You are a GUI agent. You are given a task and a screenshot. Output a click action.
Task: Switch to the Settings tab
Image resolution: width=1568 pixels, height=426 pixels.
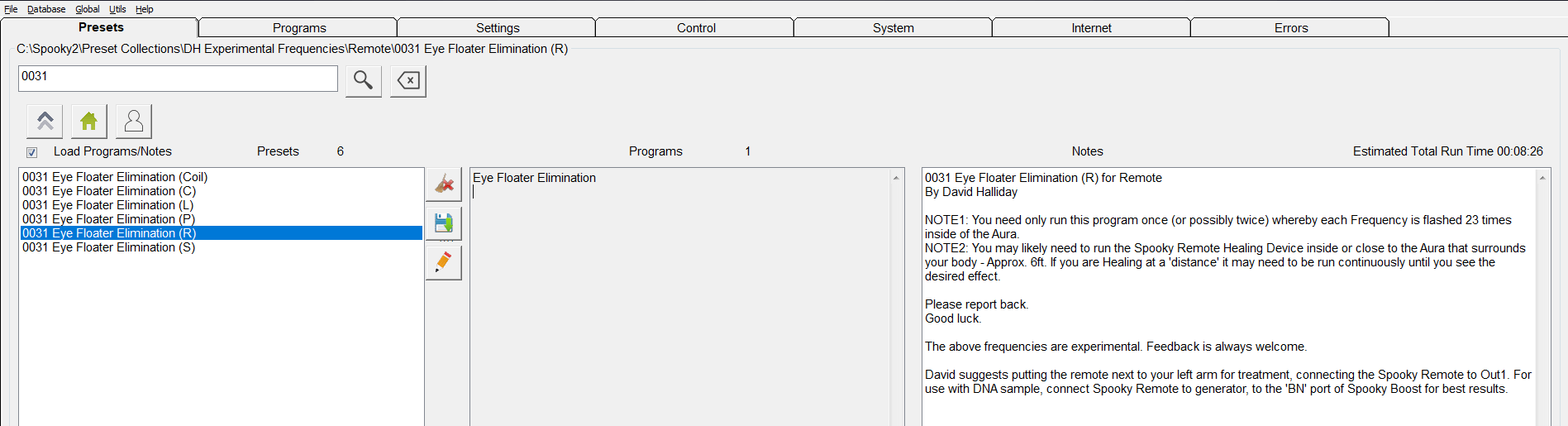click(498, 28)
